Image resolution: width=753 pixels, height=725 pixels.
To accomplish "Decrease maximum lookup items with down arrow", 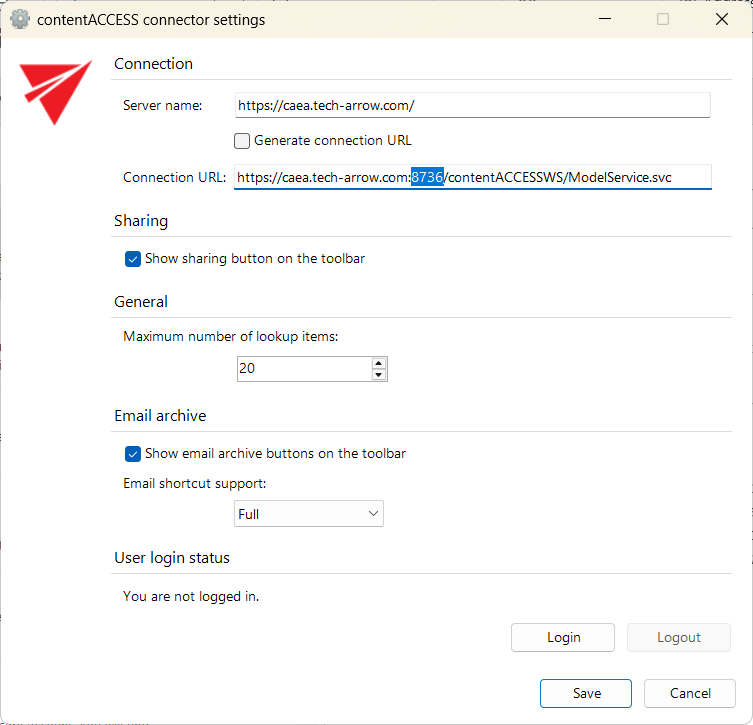I will [x=378, y=375].
